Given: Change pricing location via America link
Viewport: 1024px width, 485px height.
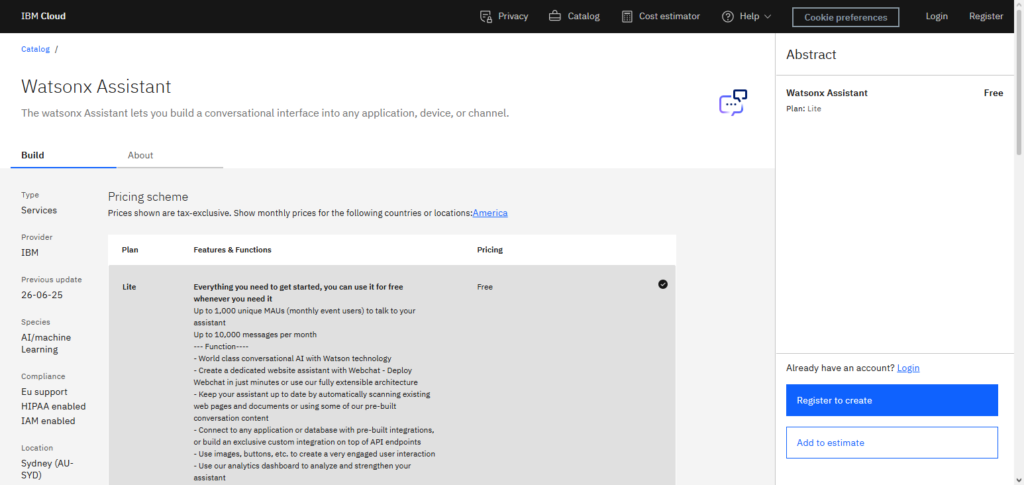Looking at the screenshot, I should (490, 213).
